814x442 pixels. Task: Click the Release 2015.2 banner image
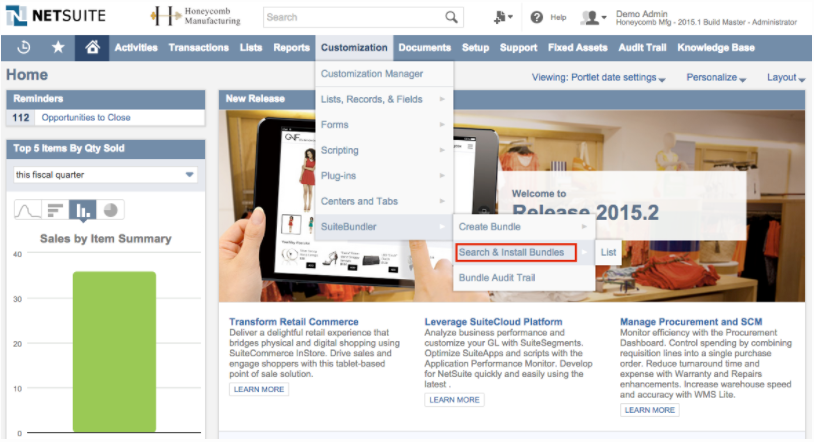(x=511, y=205)
